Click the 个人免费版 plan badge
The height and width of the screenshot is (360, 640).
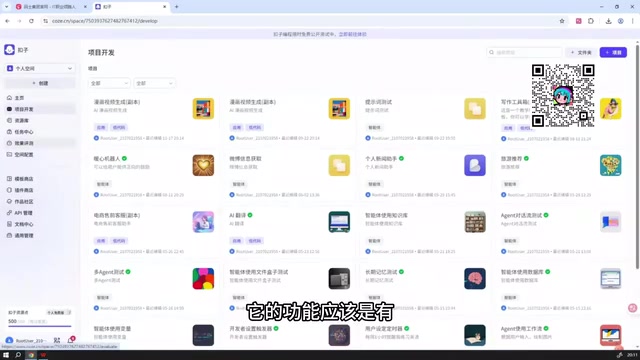point(58,313)
